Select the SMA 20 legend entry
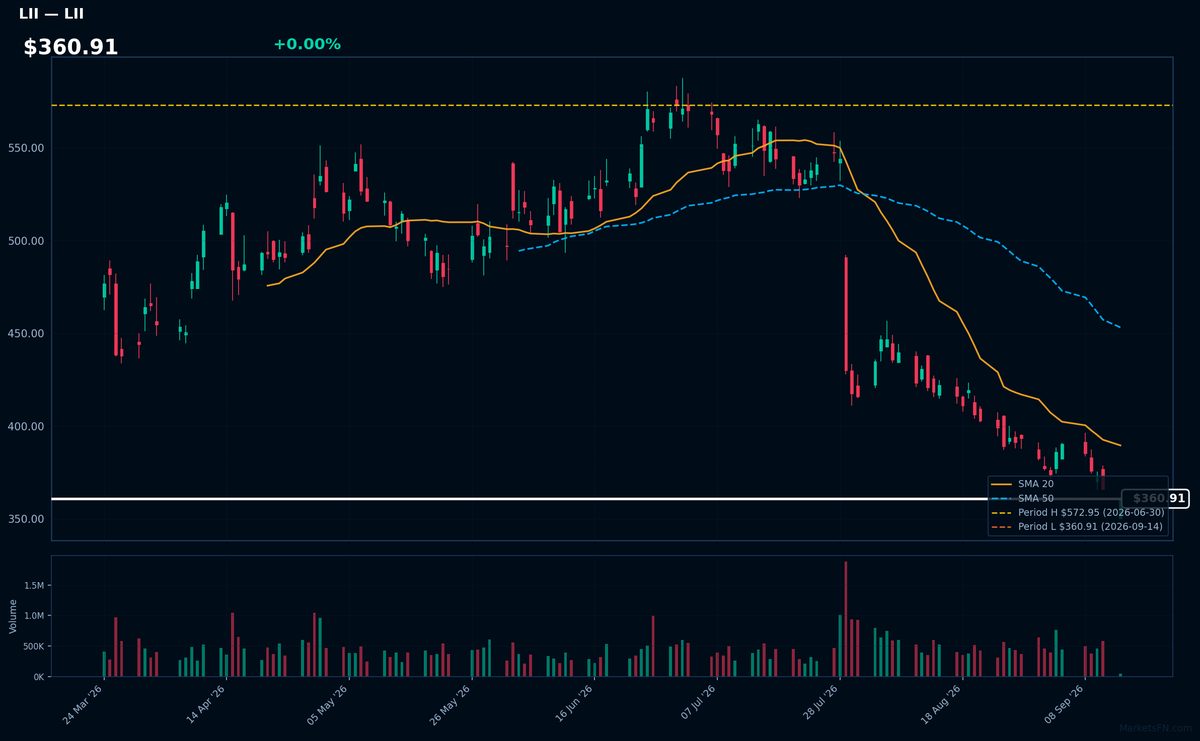 1022,484
